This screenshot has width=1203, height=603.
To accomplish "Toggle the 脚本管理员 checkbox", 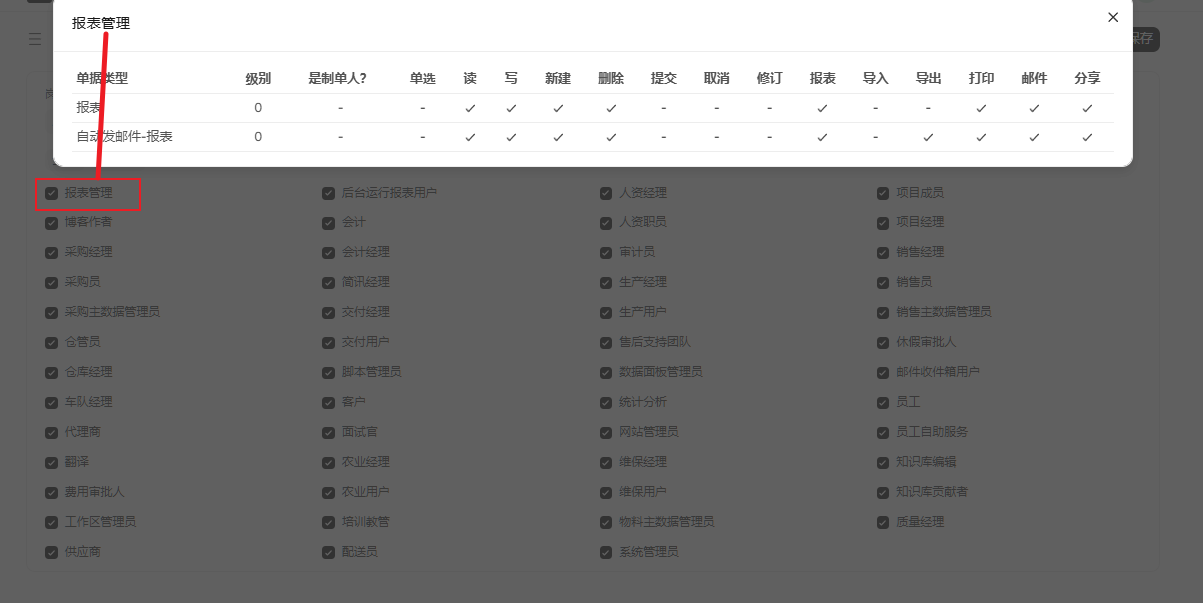I will (x=328, y=372).
